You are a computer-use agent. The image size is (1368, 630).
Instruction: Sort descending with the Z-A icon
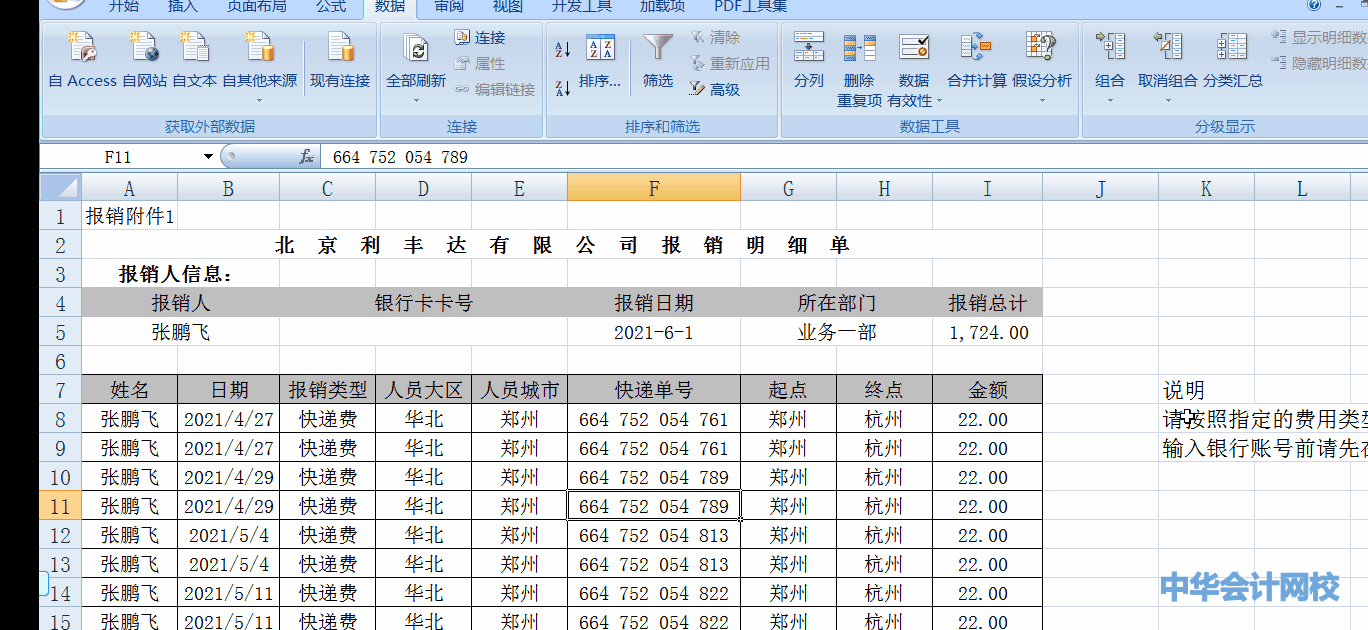[x=563, y=88]
